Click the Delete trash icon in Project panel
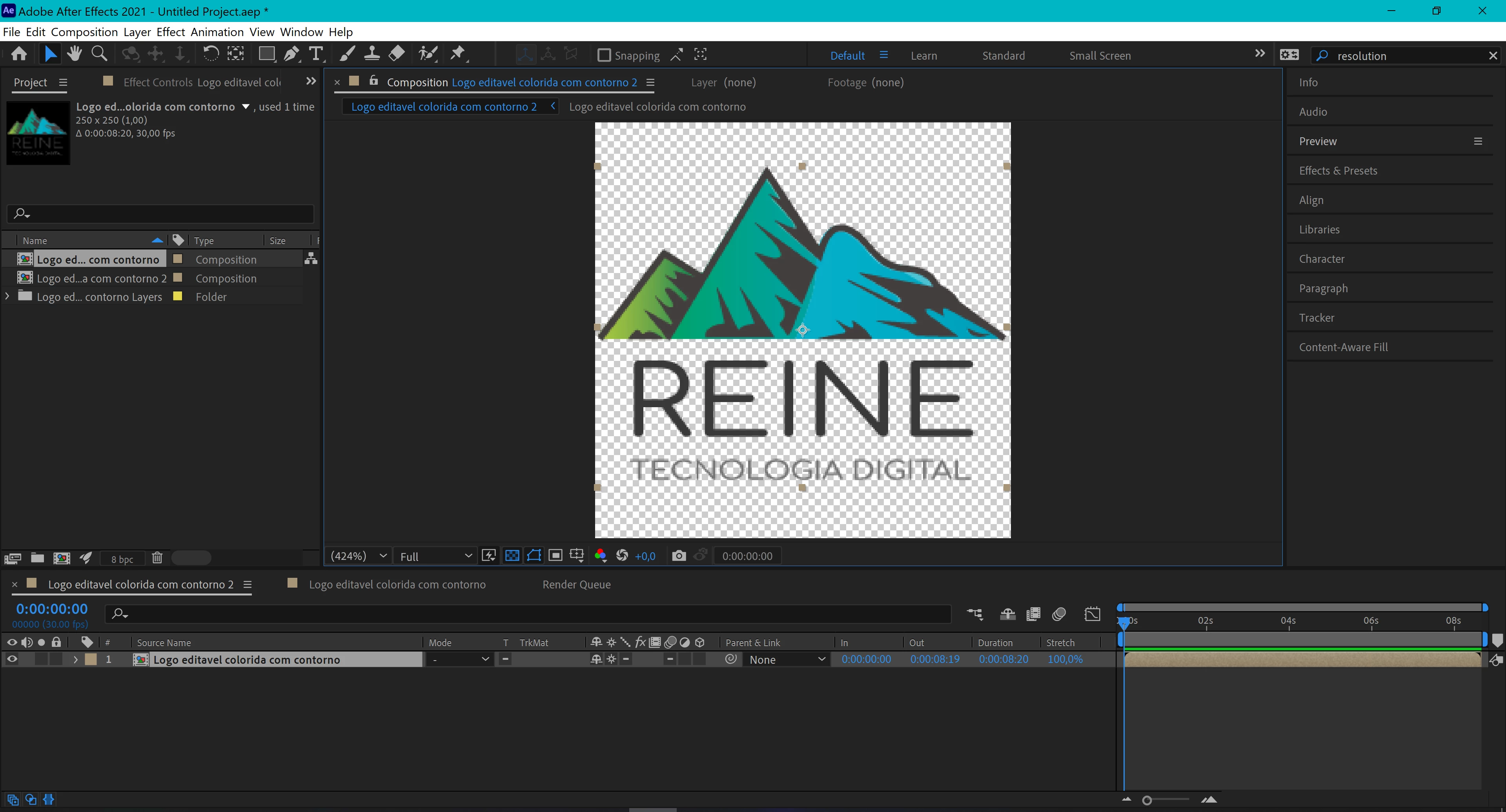The height and width of the screenshot is (812, 1506). [157, 558]
